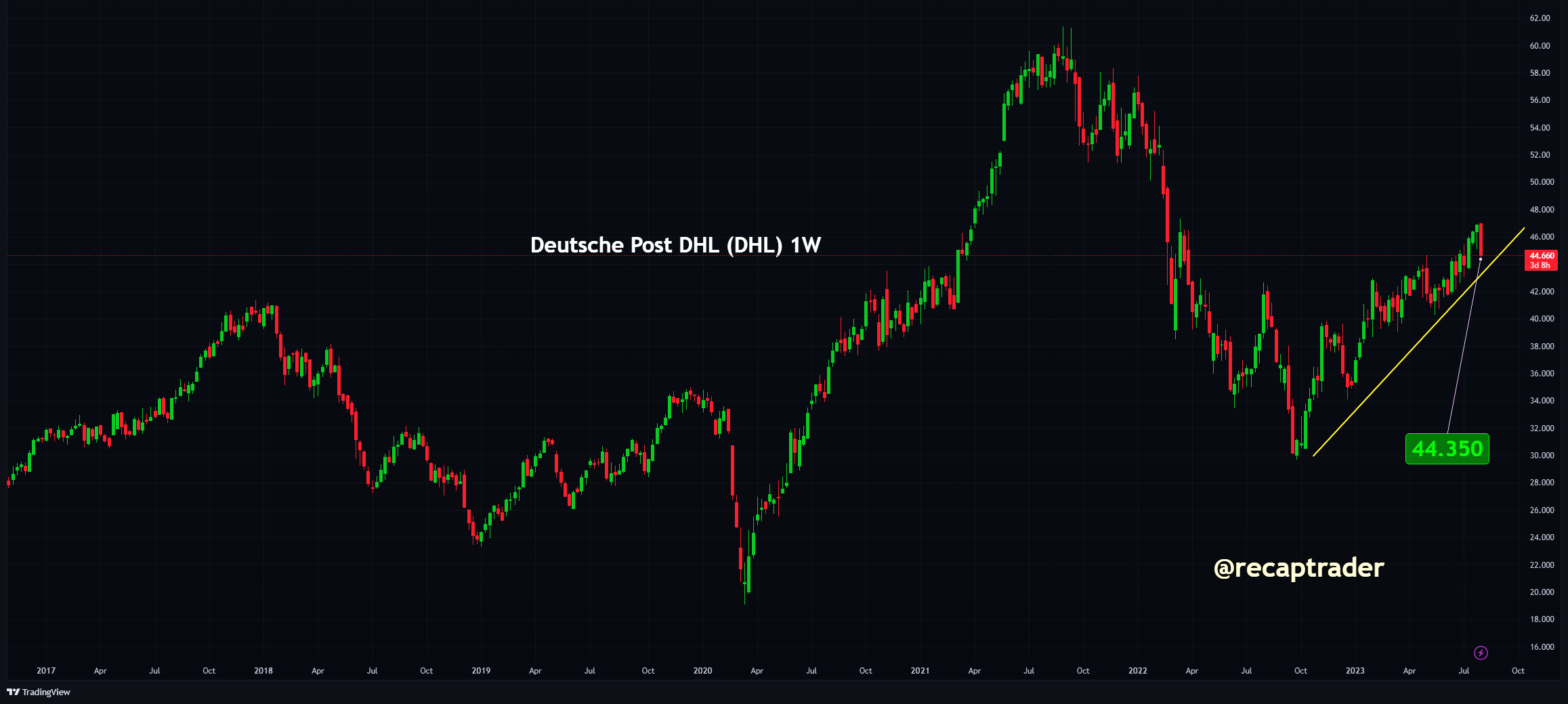Select the 34.000 price scale value

(x=1542, y=401)
